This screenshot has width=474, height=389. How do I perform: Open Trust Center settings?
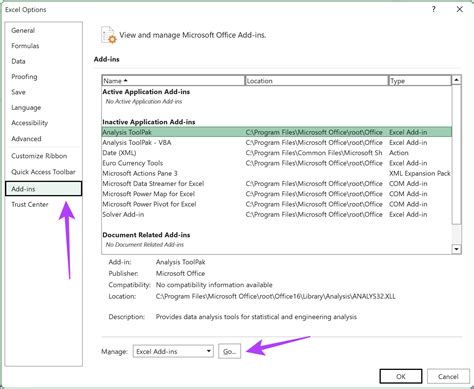coord(30,204)
